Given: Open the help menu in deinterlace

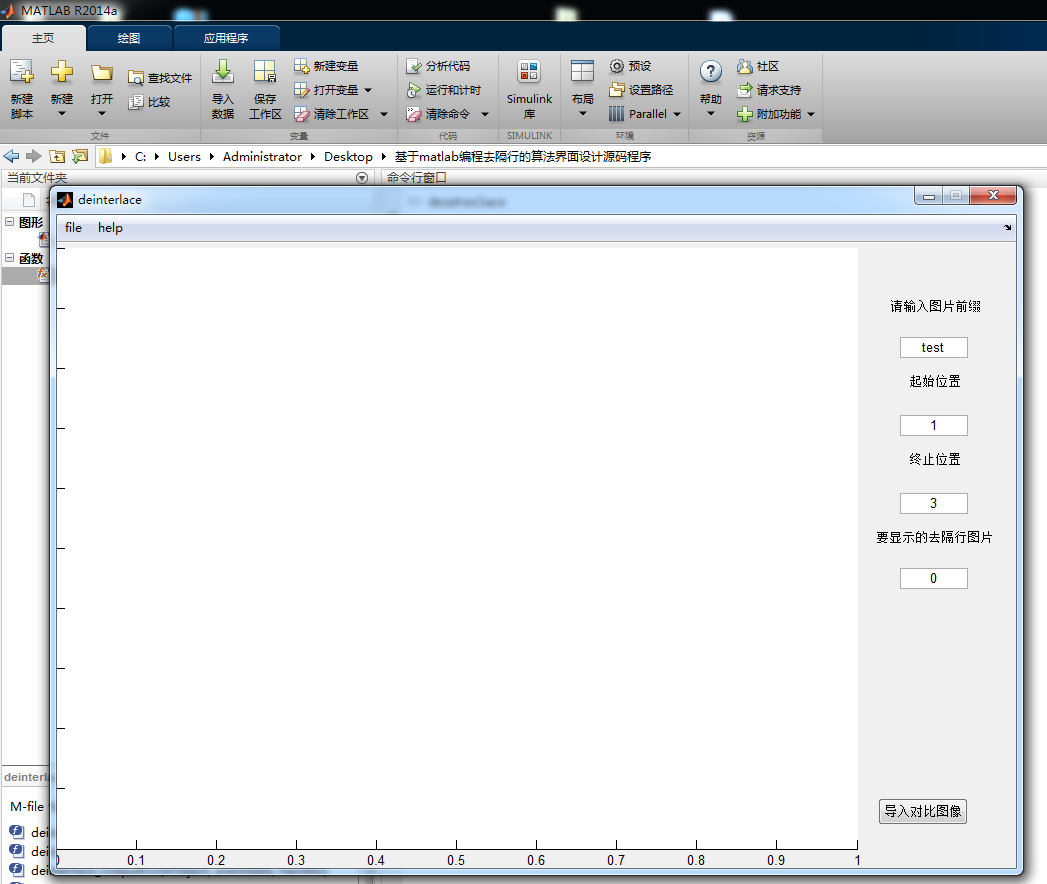Looking at the screenshot, I should pyautogui.click(x=110, y=228).
